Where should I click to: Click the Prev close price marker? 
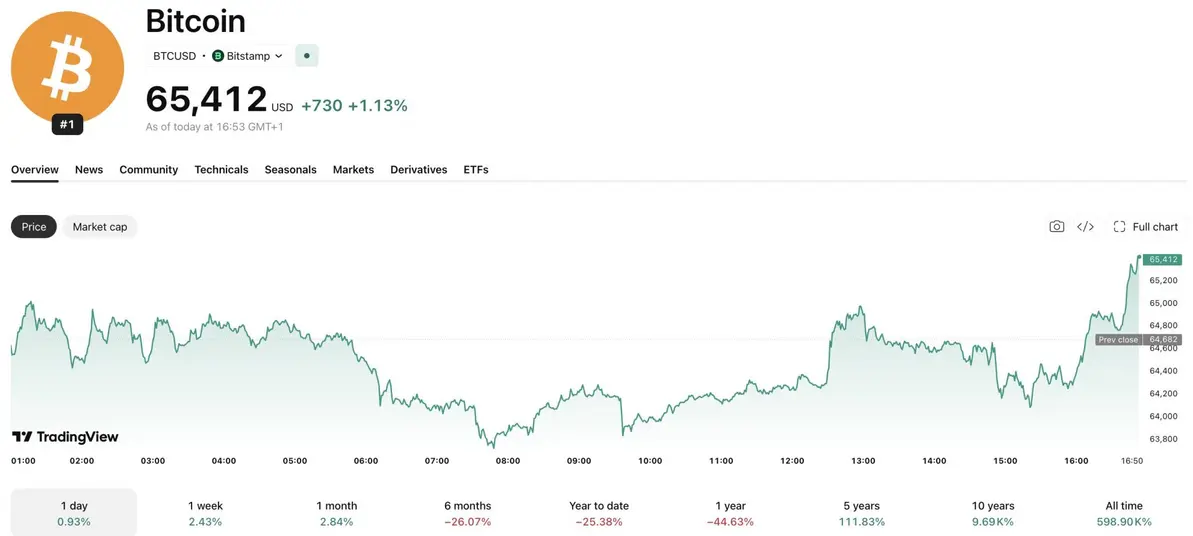1139,340
